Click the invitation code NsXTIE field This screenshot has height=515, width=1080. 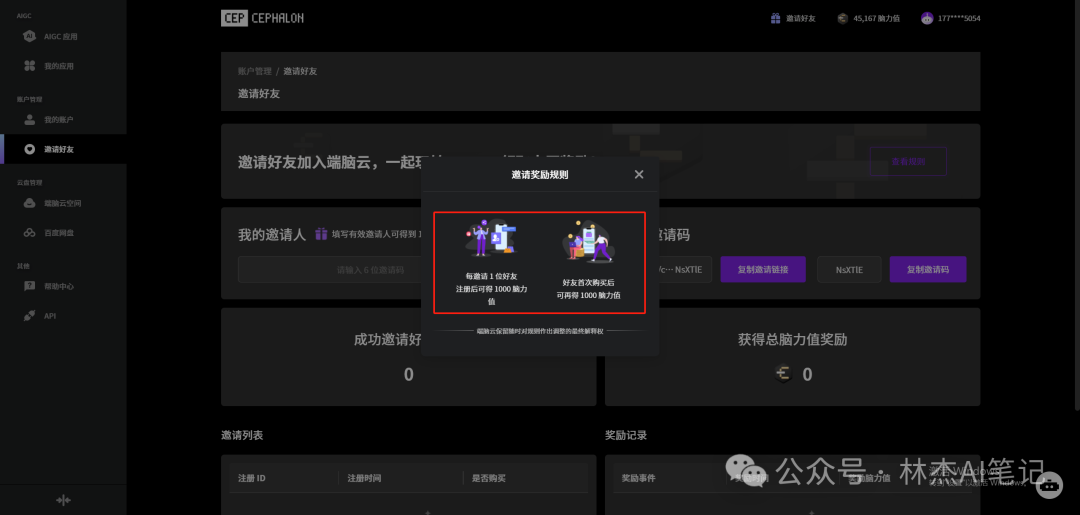pos(849,269)
